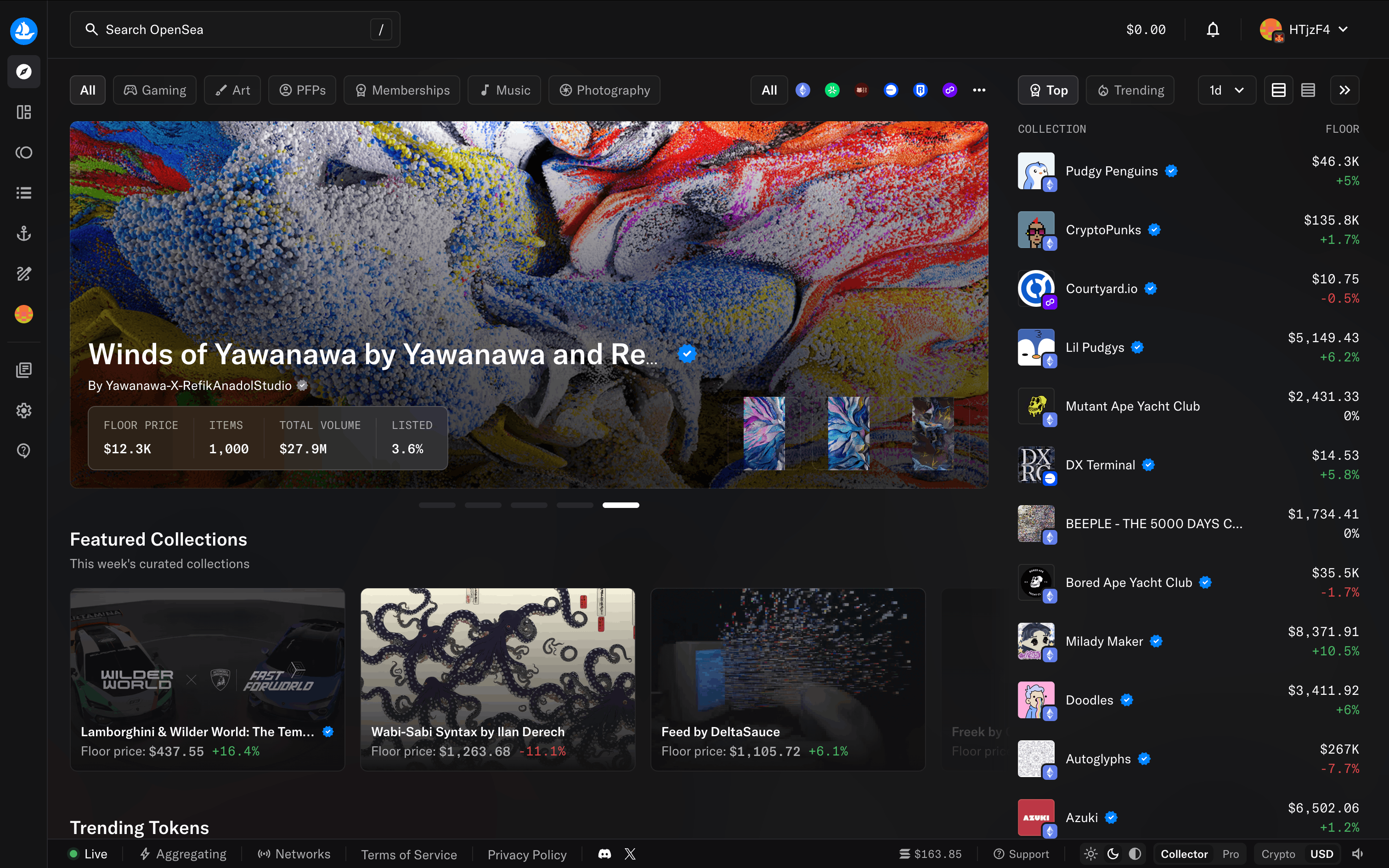1389x868 pixels.
Task: Open sidebar settings gear icon
Action: [23, 411]
